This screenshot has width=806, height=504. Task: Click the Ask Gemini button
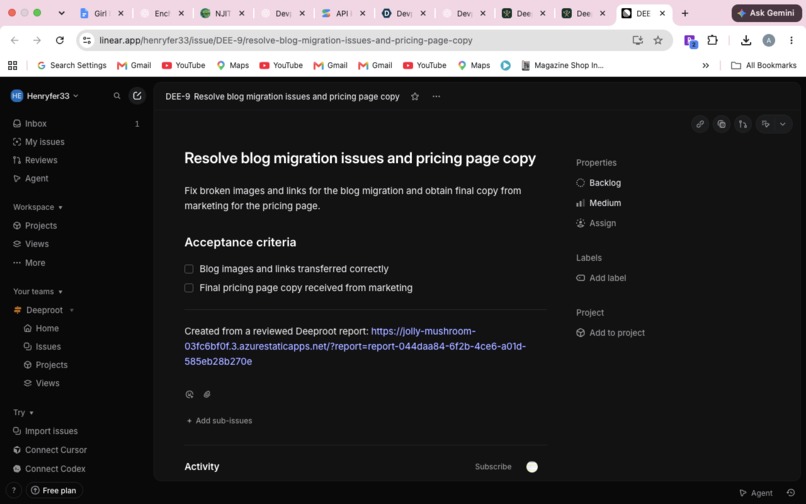tap(766, 13)
